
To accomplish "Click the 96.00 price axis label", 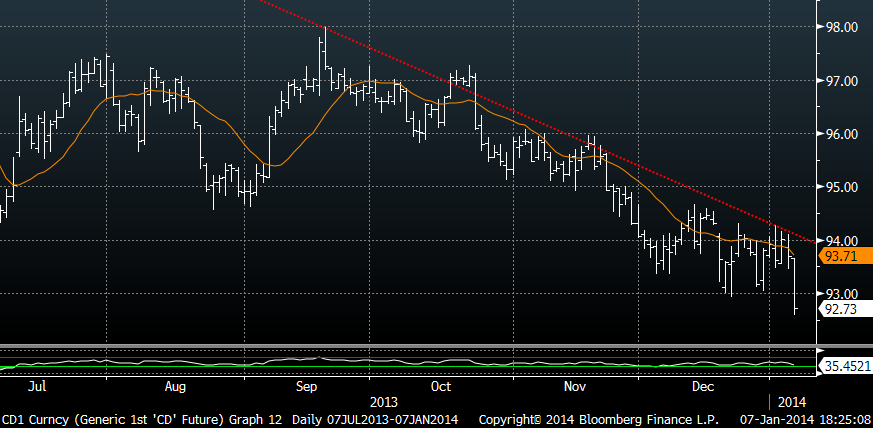I will [838, 134].
